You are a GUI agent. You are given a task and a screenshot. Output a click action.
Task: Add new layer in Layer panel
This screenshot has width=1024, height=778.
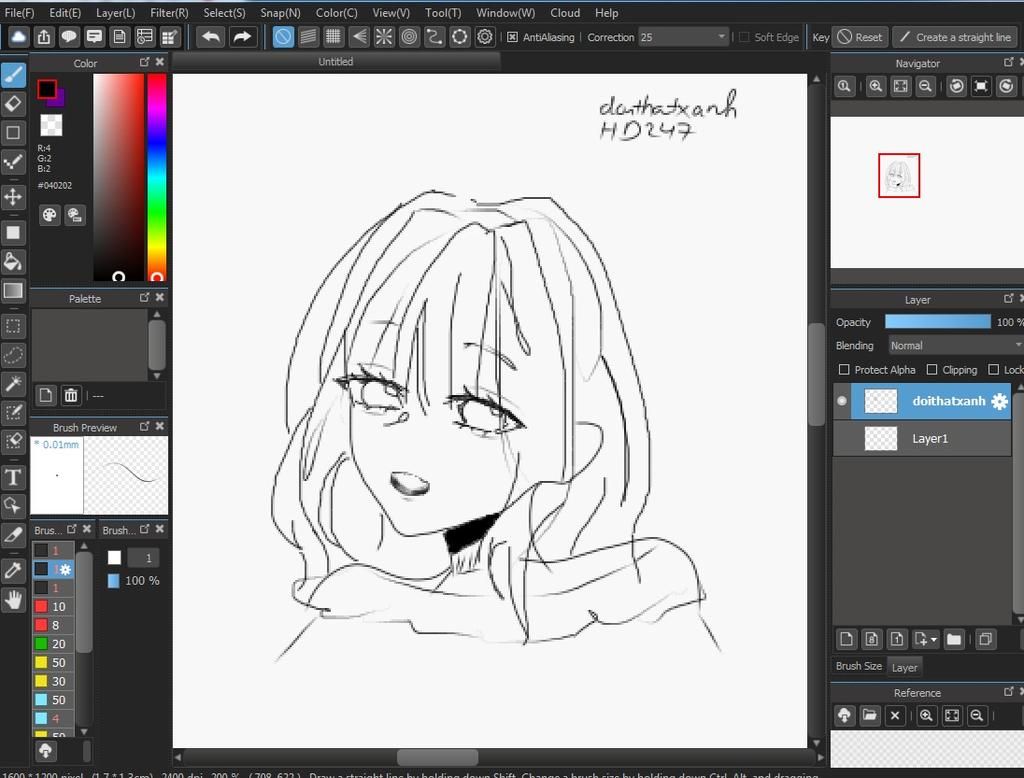[846, 639]
